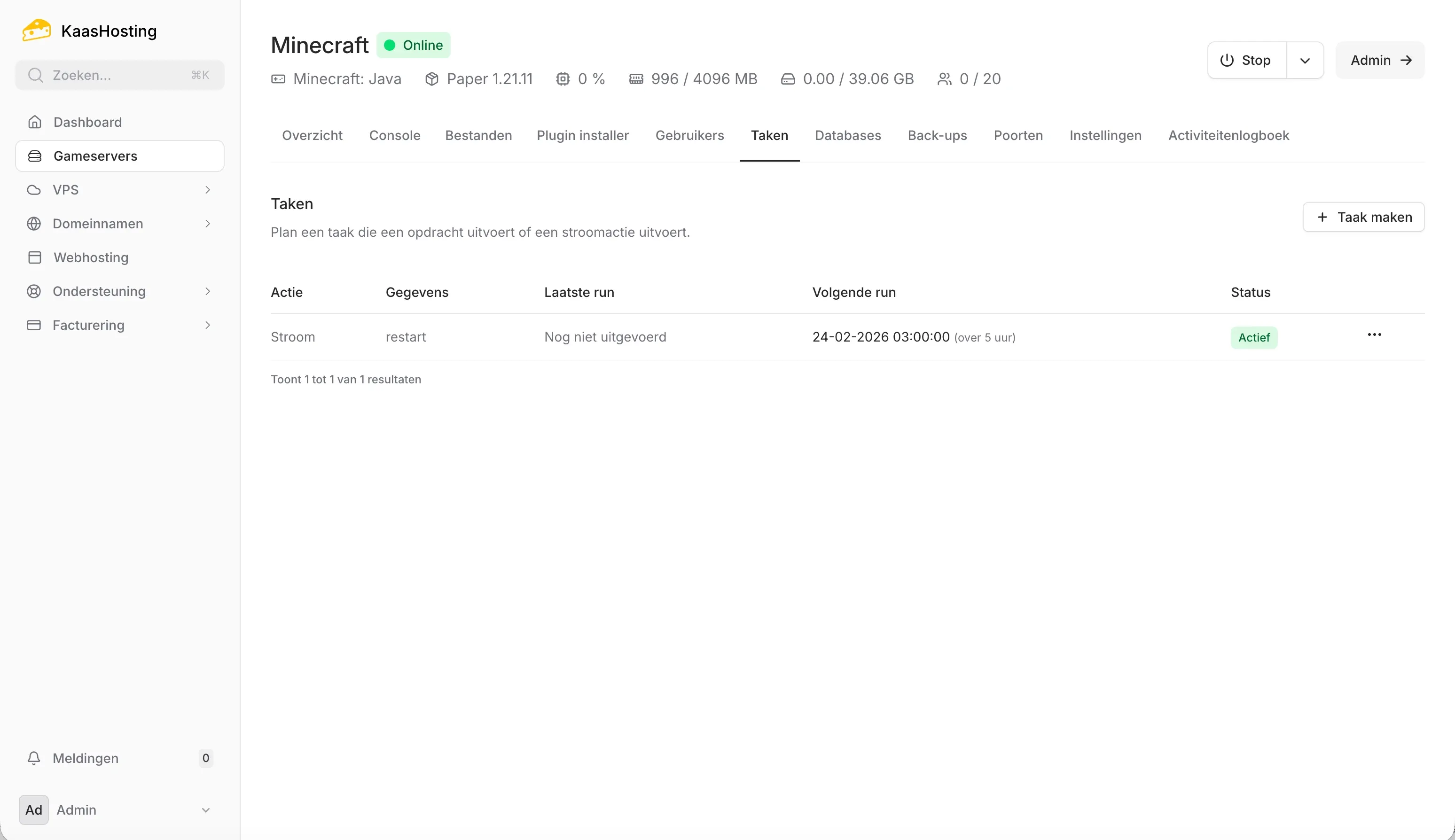Click the VPS cloud icon
The width and height of the screenshot is (1455, 840).
click(33, 189)
